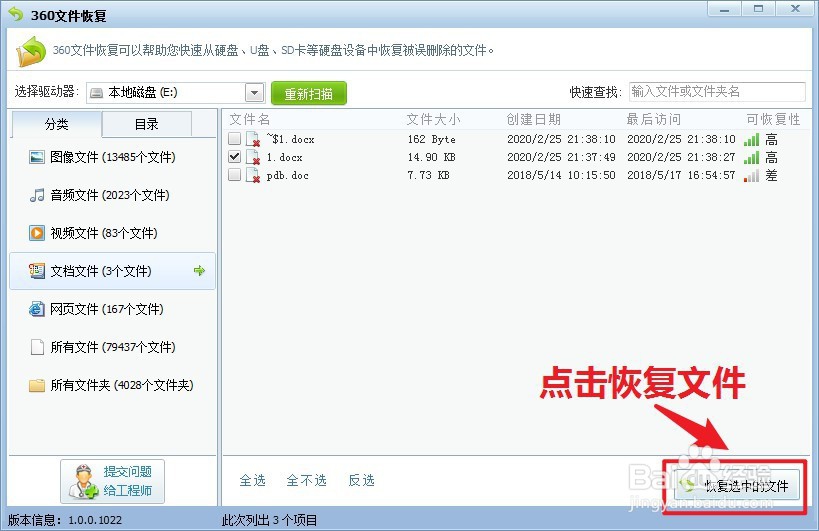The image size is (819, 531).
Task: Click the image files category icon
Action: pyautogui.click(x=37, y=157)
